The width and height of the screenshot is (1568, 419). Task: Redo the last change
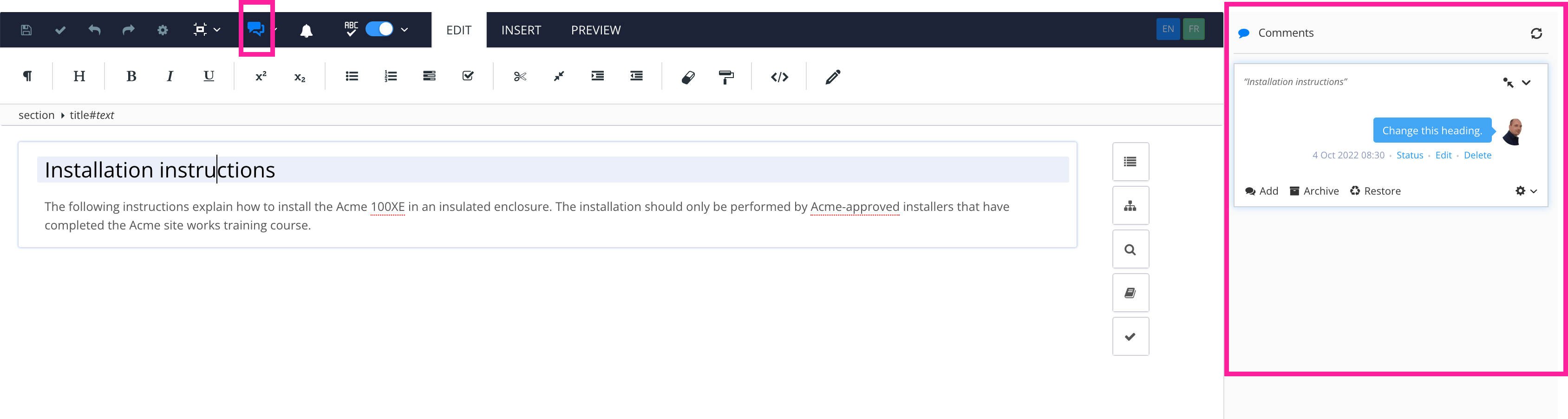[128, 29]
